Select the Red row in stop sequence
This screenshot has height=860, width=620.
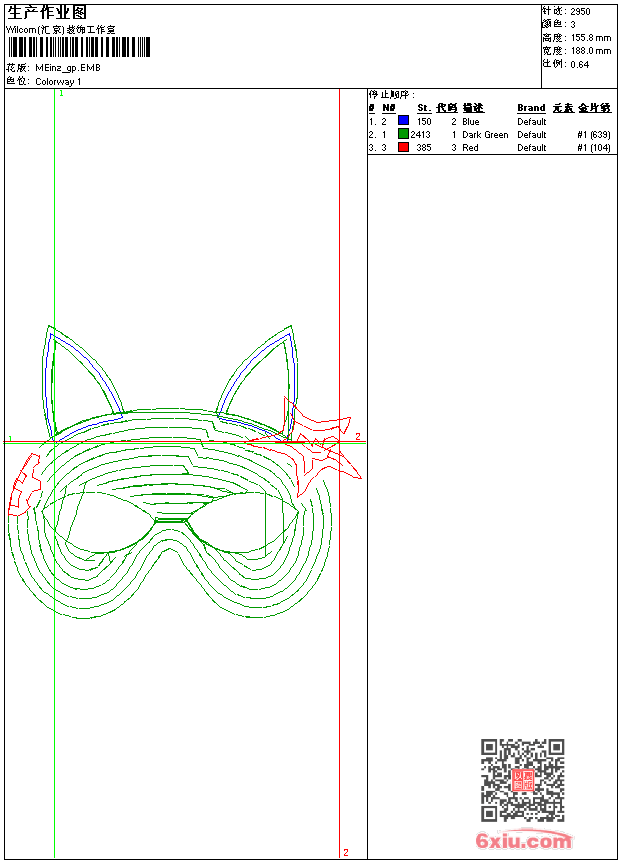click(470, 147)
